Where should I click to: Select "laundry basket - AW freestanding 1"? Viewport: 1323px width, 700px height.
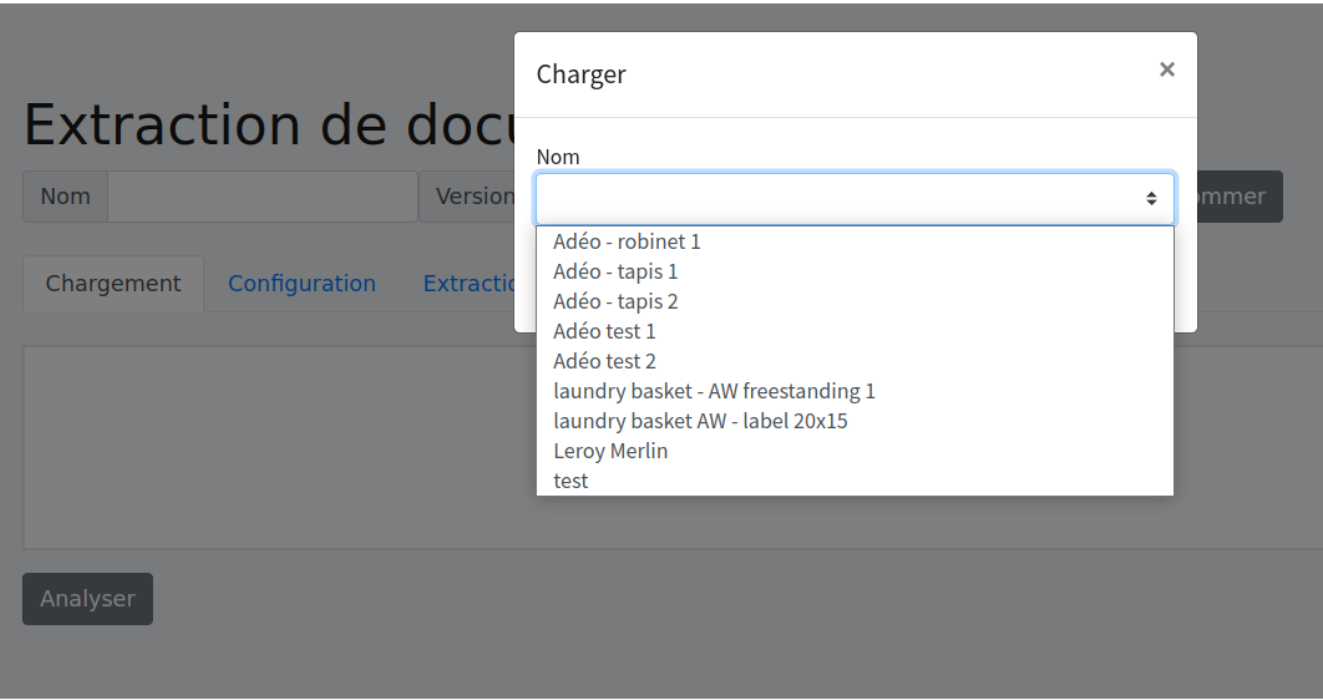[714, 391]
